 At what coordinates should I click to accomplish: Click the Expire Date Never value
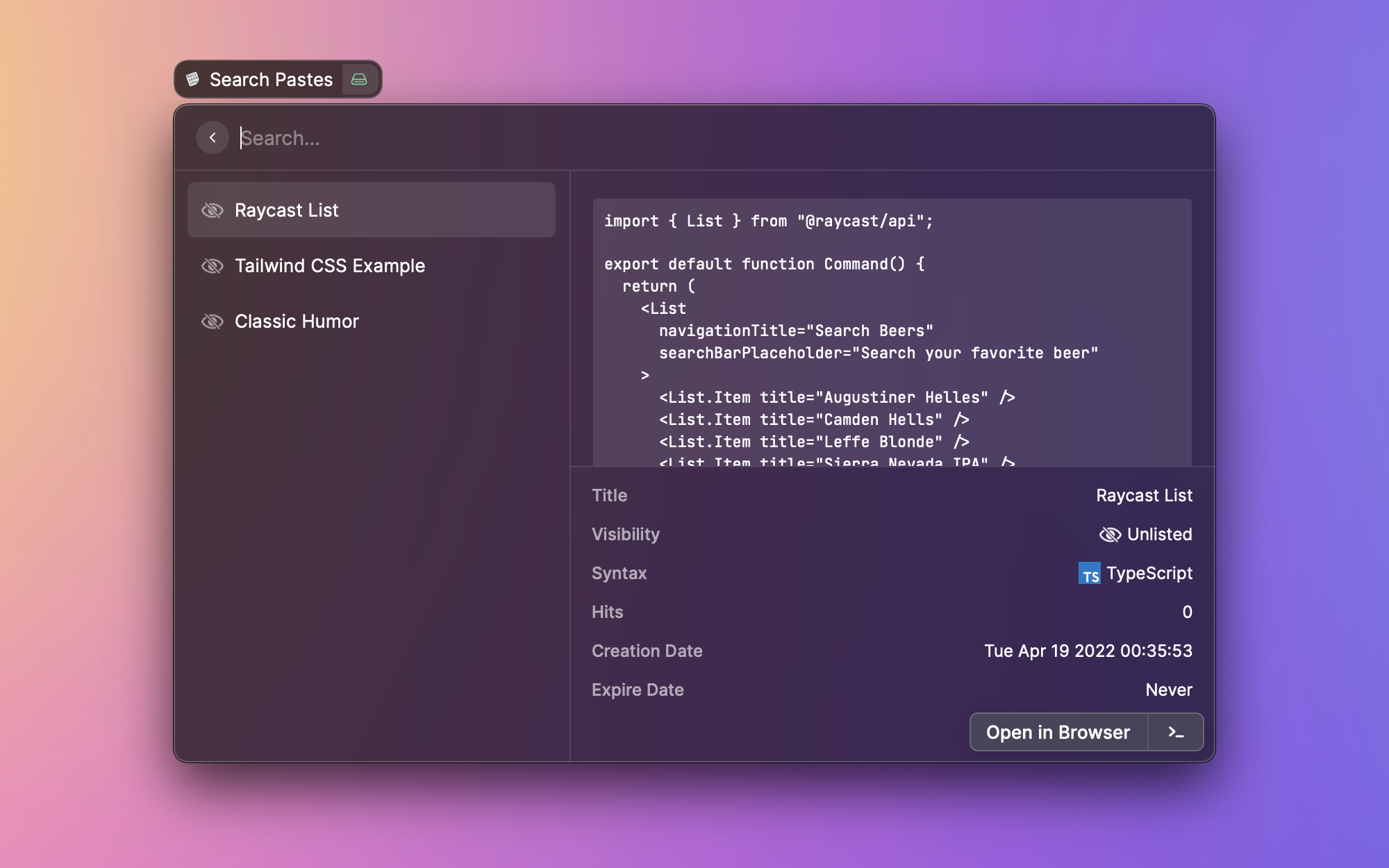(1168, 690)
